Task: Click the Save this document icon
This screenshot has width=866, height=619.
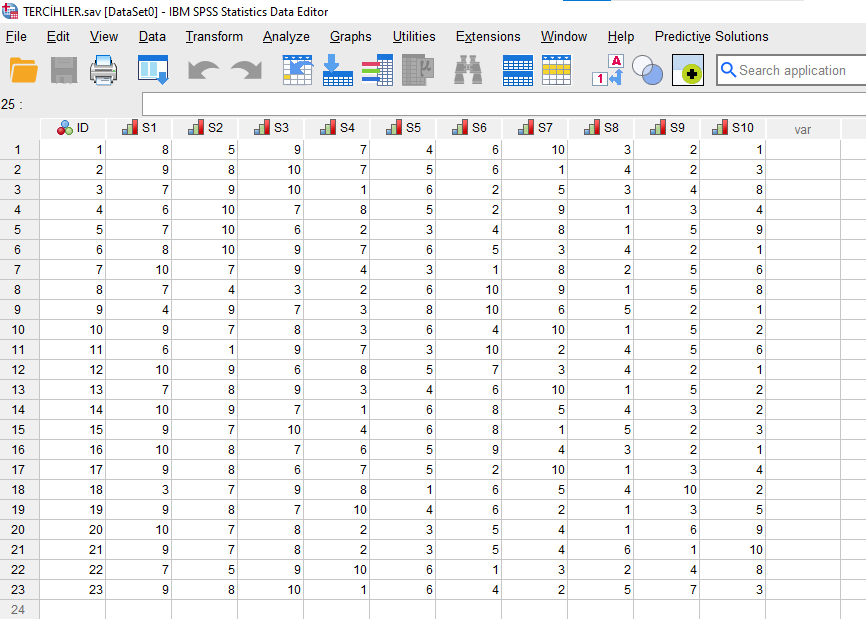Action: point(64,70)
